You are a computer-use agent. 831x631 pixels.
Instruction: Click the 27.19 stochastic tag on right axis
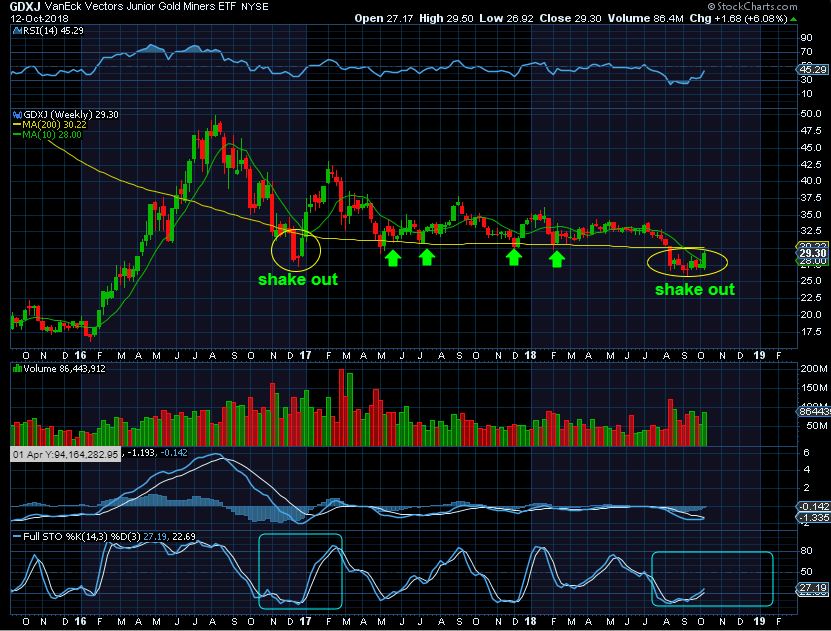813,588
